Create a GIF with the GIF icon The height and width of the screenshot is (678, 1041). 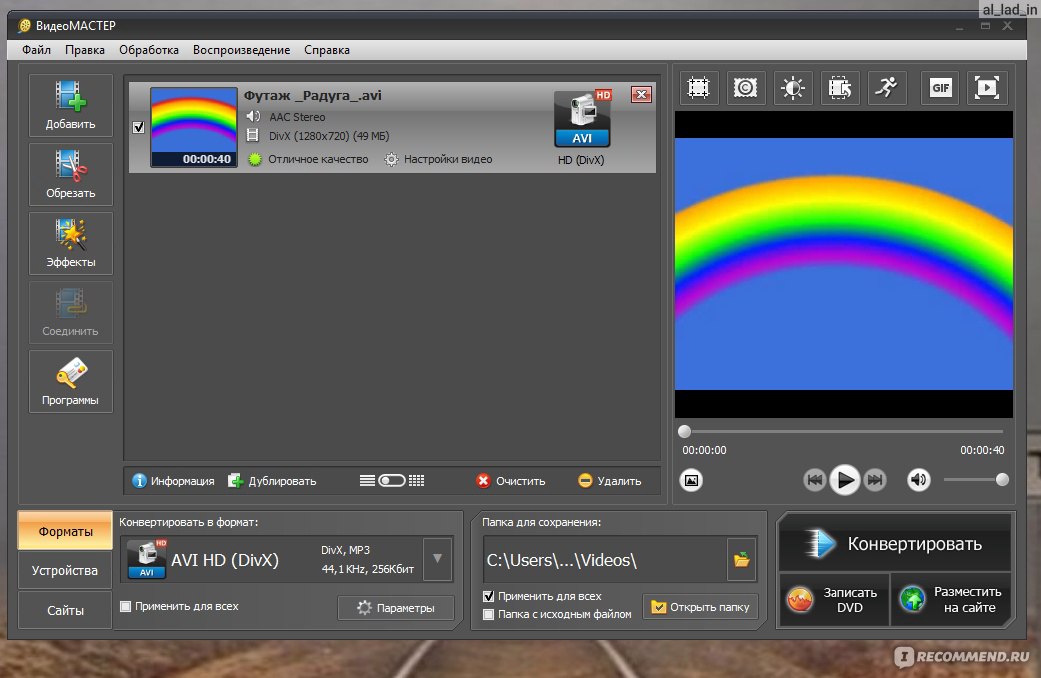940,88
